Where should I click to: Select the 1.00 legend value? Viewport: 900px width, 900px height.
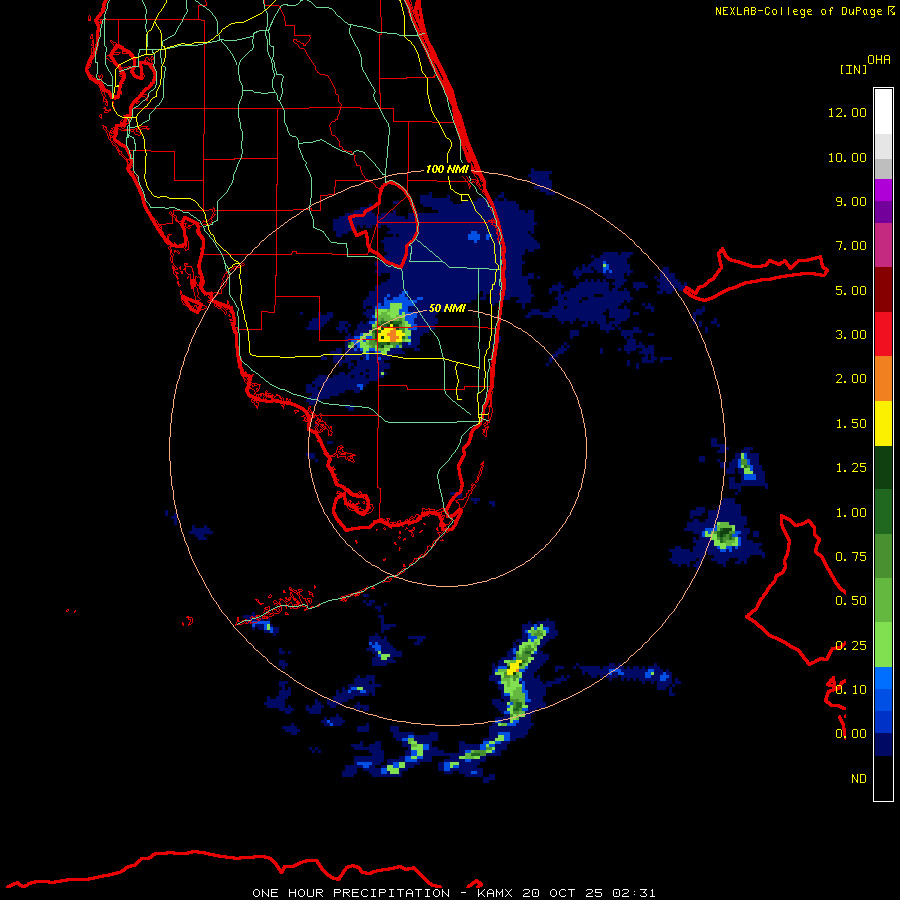pyautogui.click(x=851, y=513)
